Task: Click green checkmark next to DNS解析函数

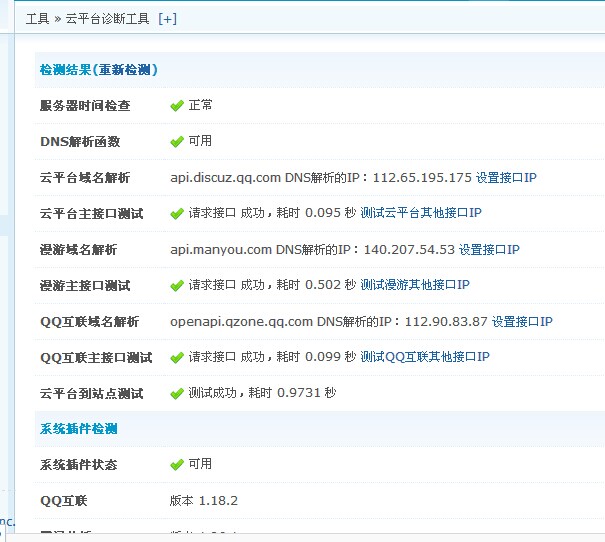Action: tap(177, 141)
